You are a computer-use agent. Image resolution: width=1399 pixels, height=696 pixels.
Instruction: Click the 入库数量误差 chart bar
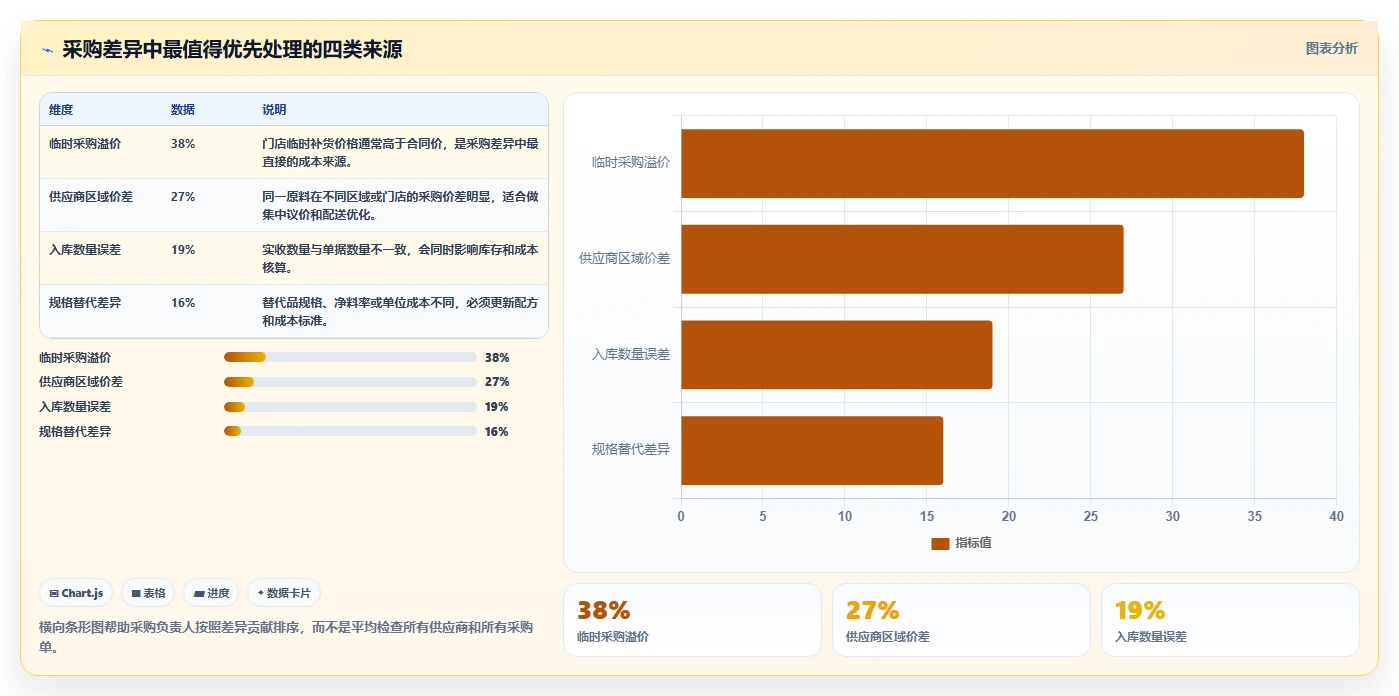tap(836, 355)
